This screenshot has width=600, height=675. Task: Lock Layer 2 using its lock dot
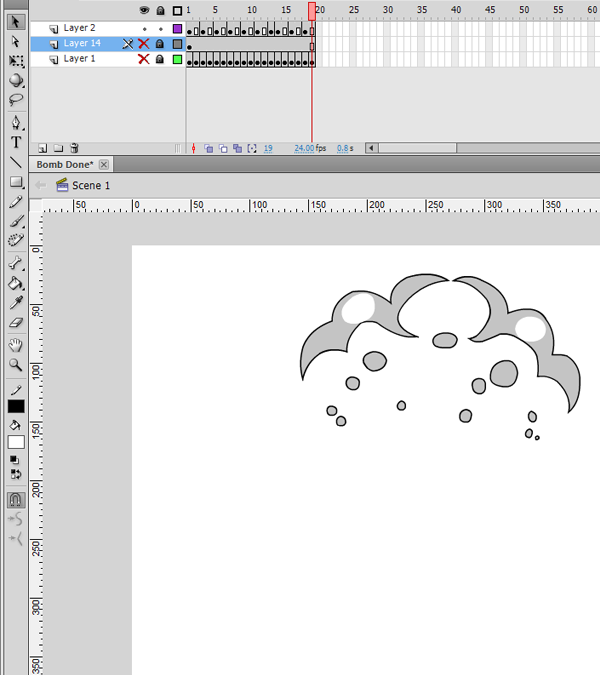[161, 29]
